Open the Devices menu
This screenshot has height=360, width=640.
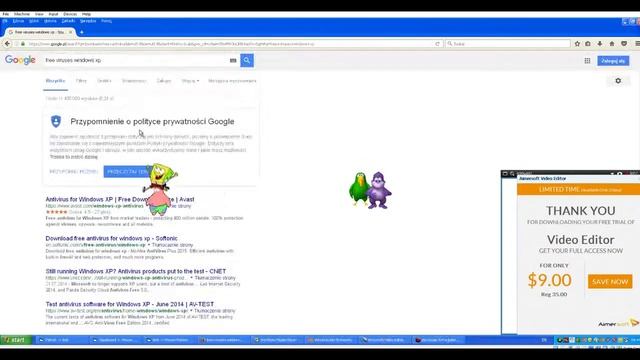tap(70, 14)
